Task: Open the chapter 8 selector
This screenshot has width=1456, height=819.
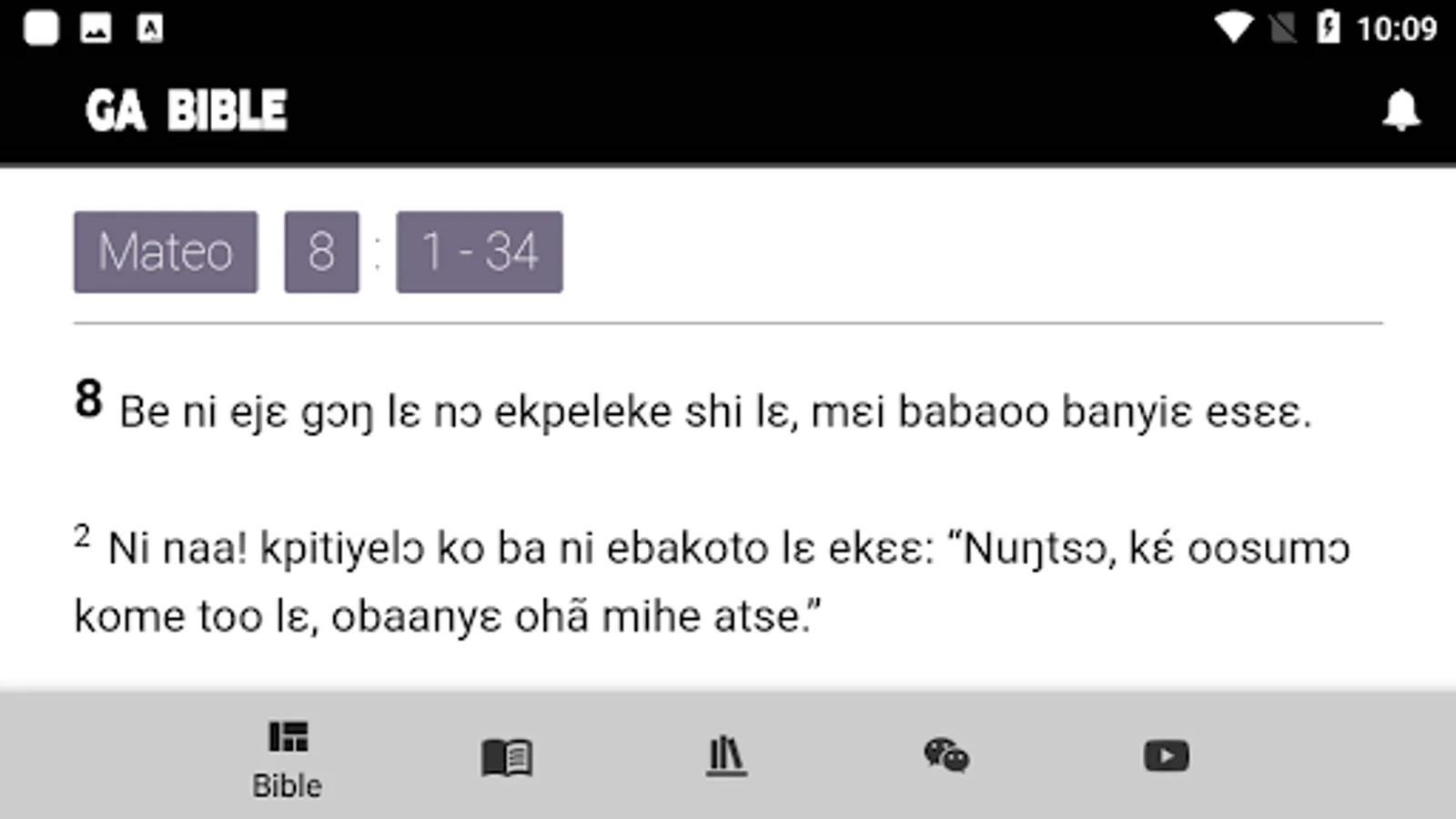Action: pyautogui.click(x=321, y=252)
